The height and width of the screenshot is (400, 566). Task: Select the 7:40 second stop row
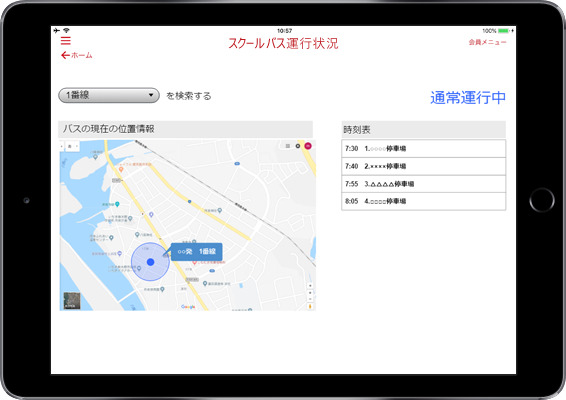[x=423, y=166]
